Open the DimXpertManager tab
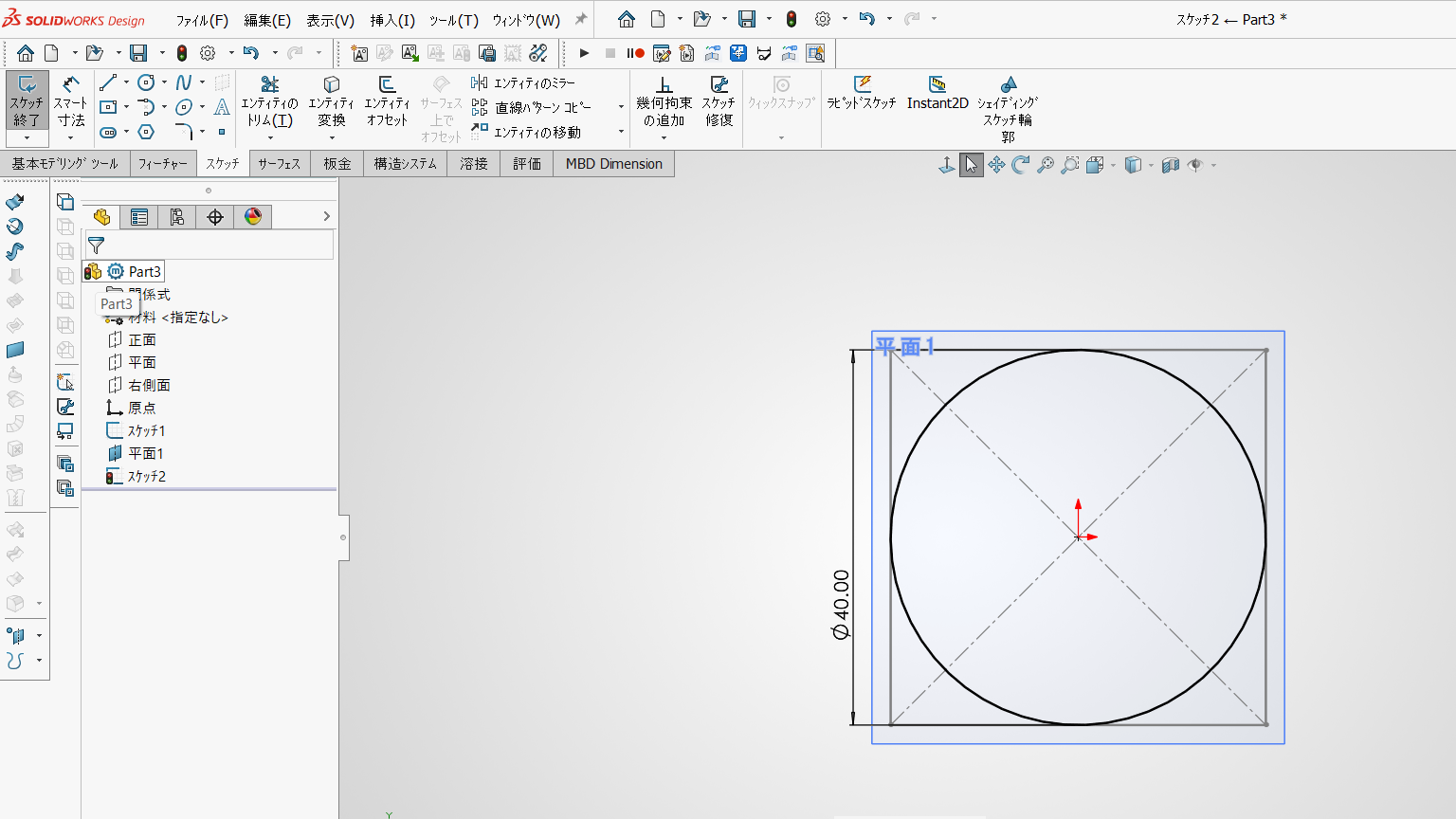Screen dimensions: 1456x819 coord(215,217)
